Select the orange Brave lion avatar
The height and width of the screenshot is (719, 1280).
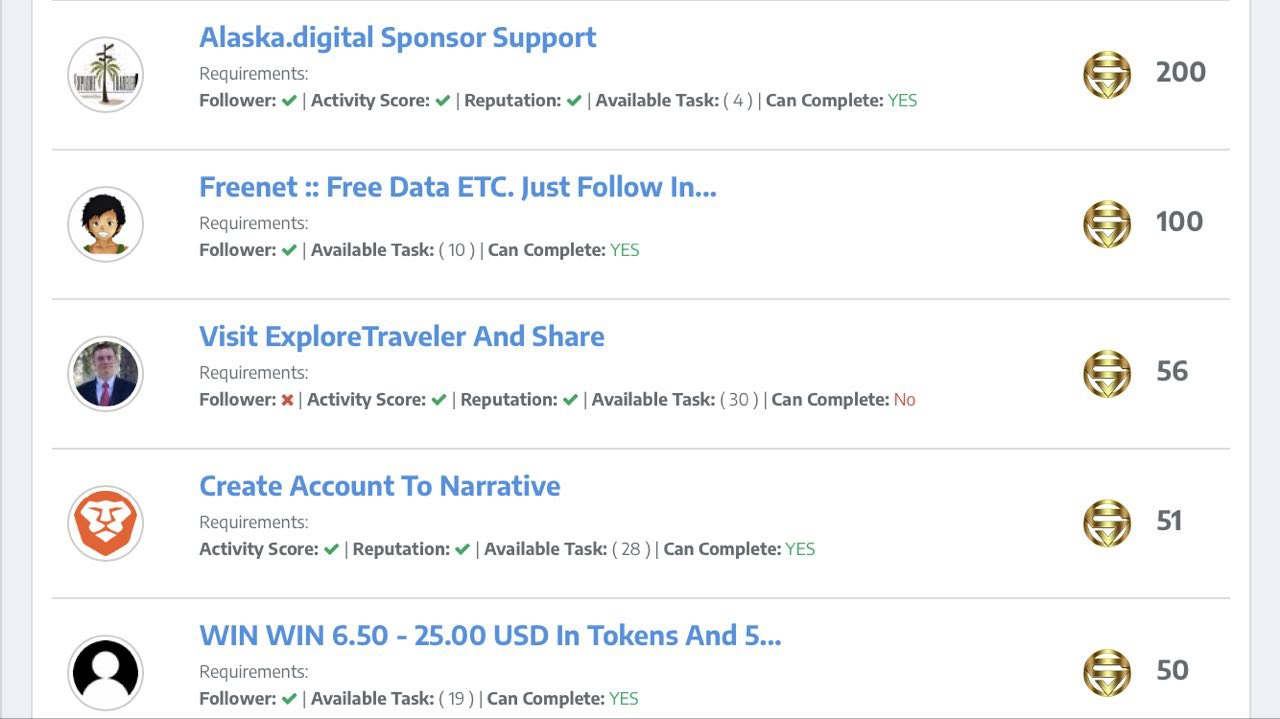pyautogui.click(x=105, y=523)
